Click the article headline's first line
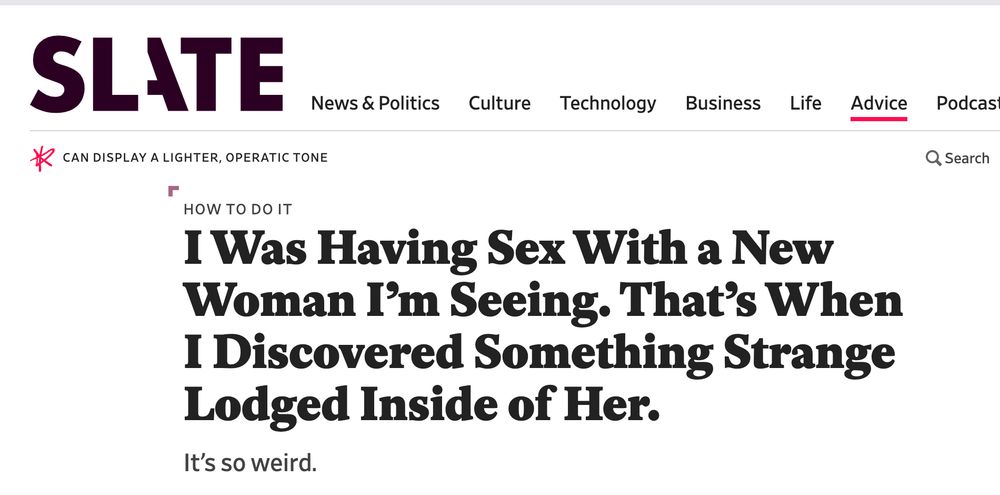Screen dimensions: 1000x495 pyautogui.click(x=508, y=249)
